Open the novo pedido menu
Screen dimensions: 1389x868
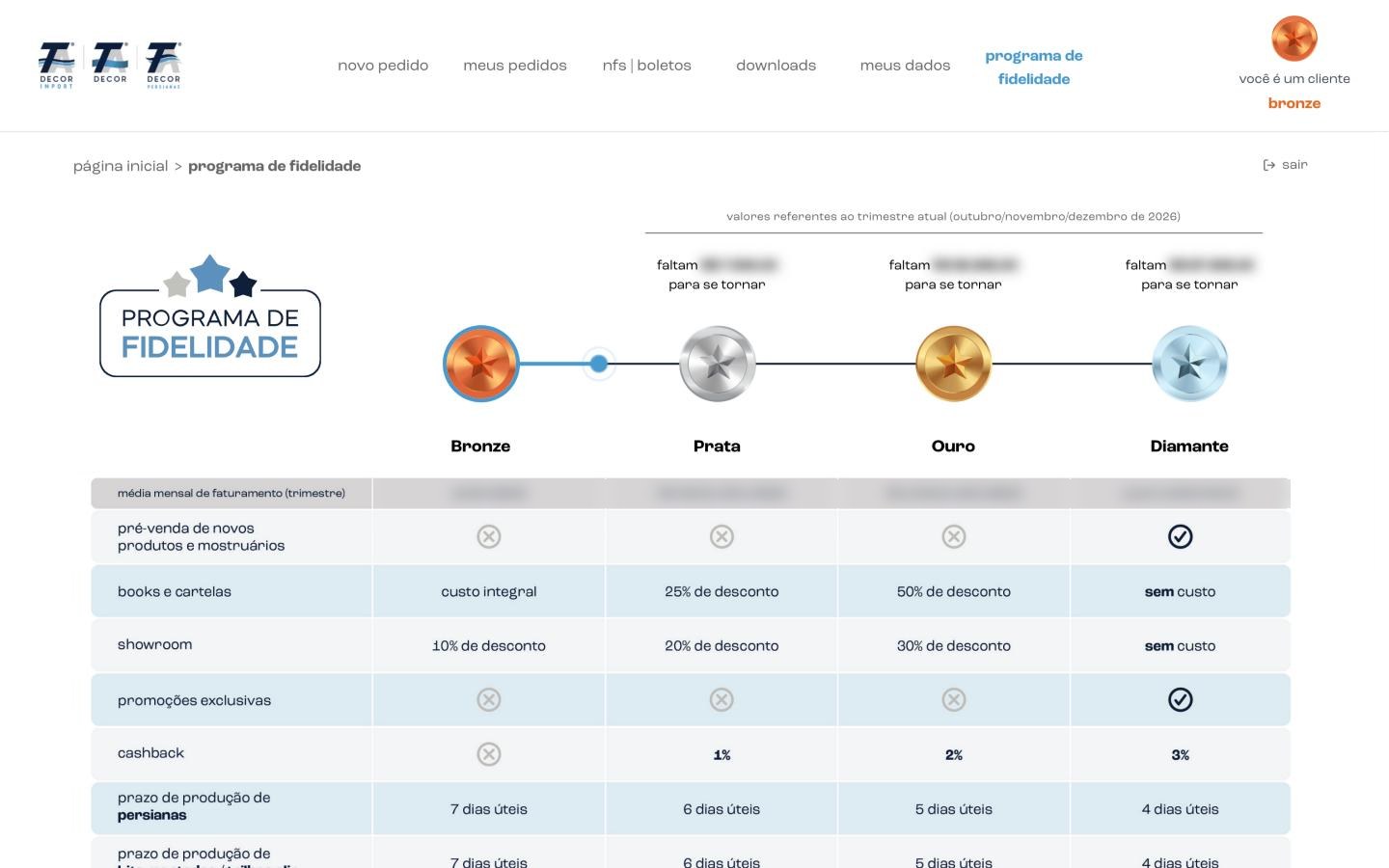coord(383,66)
